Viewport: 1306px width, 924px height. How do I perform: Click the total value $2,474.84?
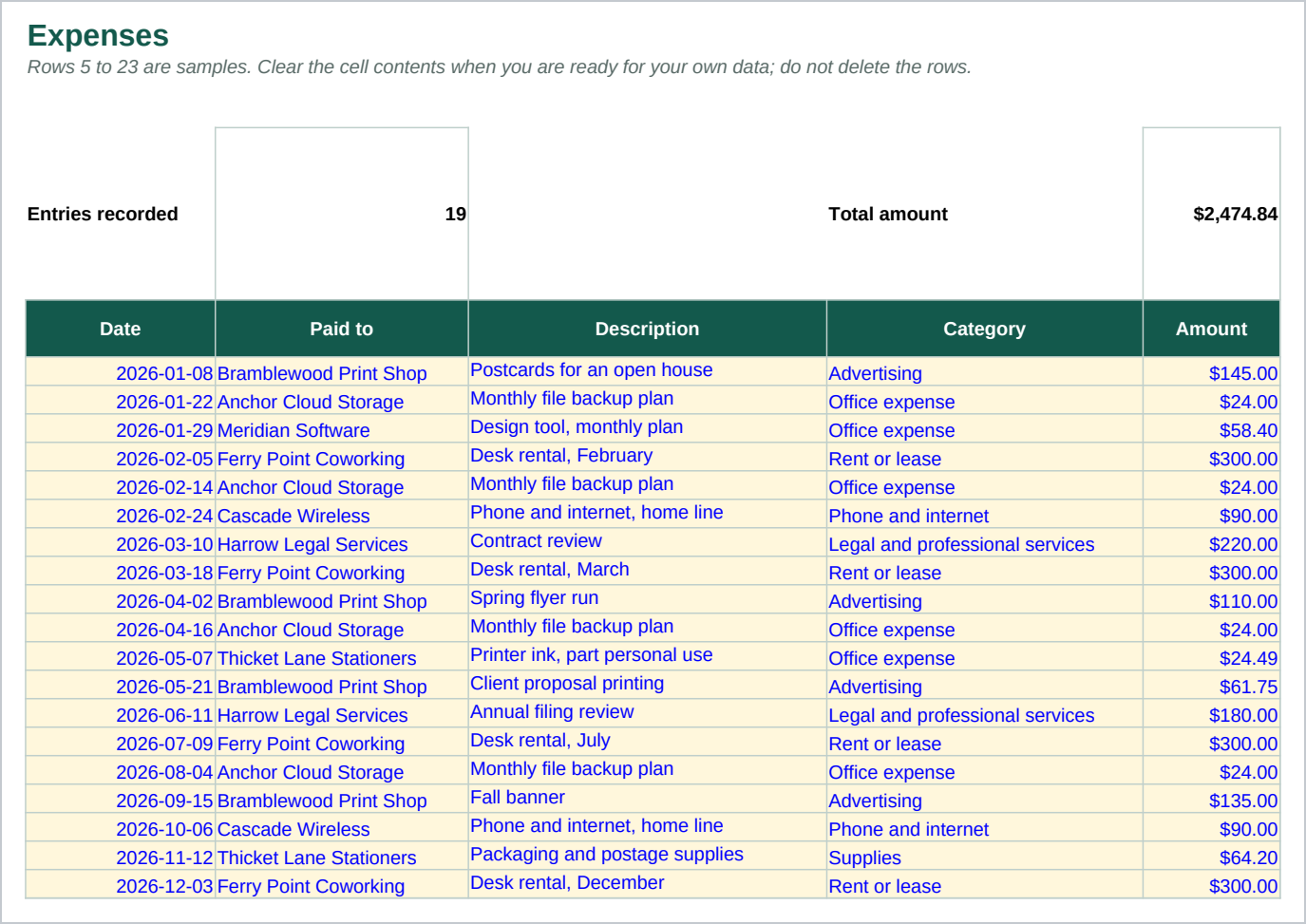[1211, 214]
